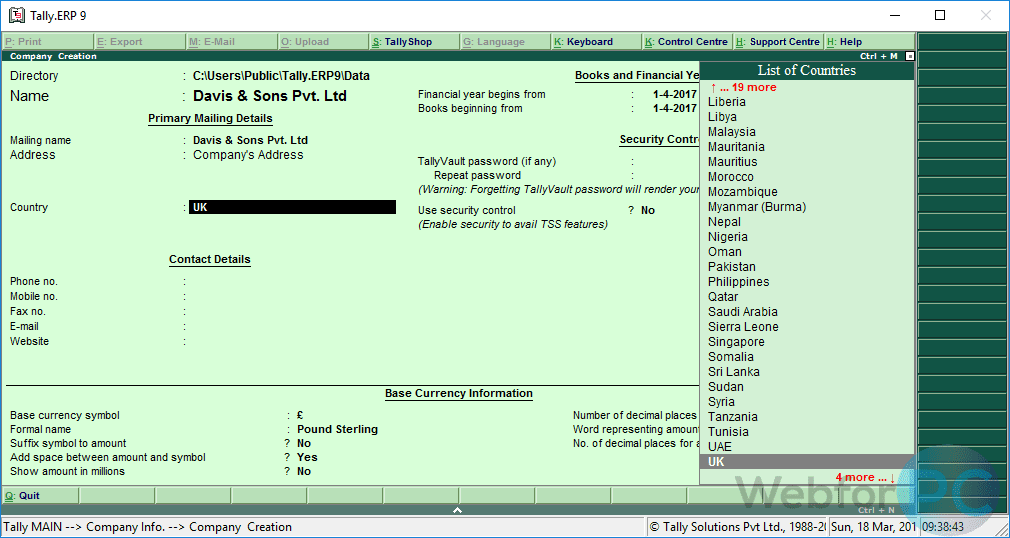Open the H: Help menu

pos(870,41)
